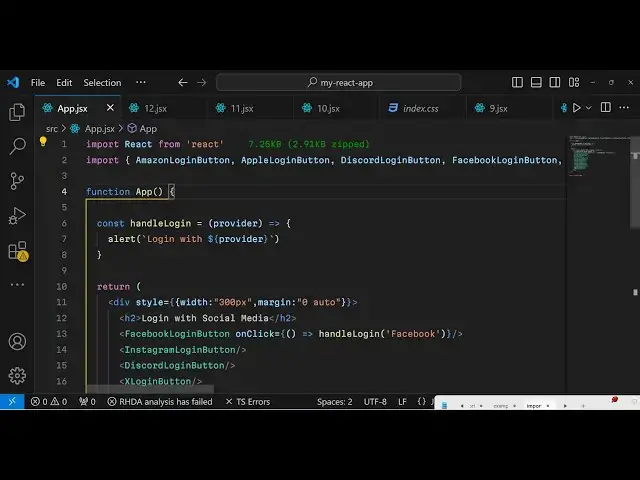Toggle the secondary side bar layout icon
Viewport: 640px width, 480px height.
coord(555,82)
